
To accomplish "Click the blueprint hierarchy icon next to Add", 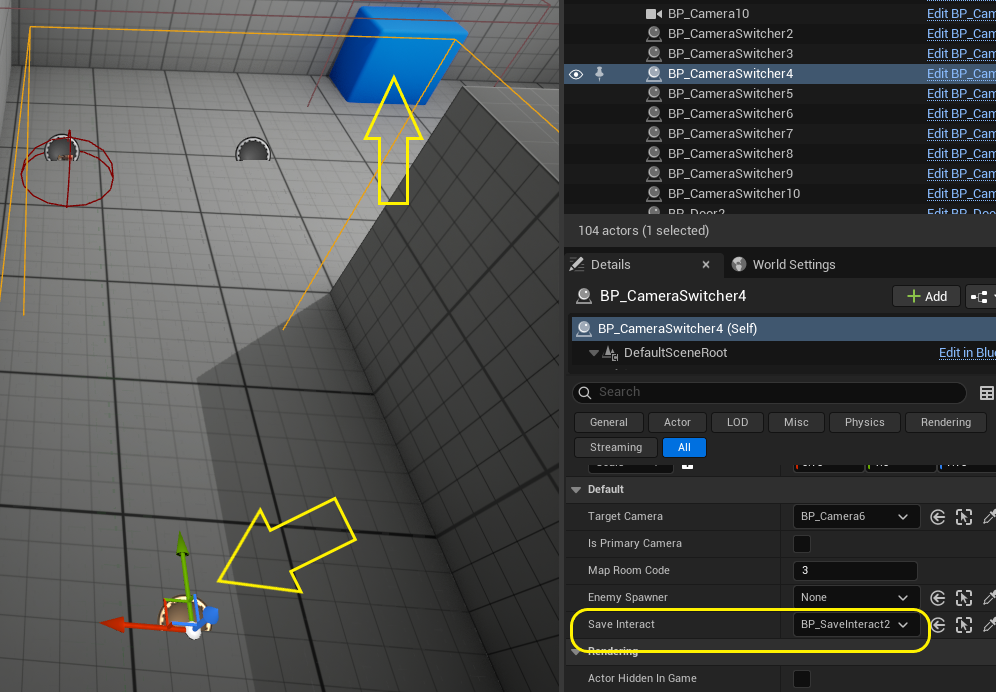I will pyautogui.click(x=979, y=297).
